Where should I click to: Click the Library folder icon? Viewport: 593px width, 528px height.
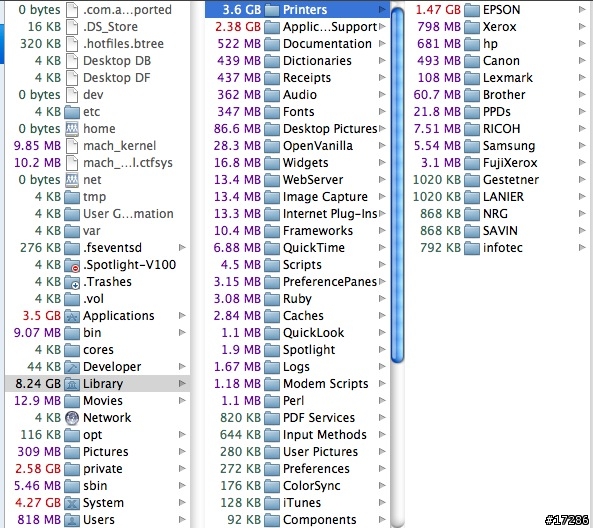coord(72,384)
